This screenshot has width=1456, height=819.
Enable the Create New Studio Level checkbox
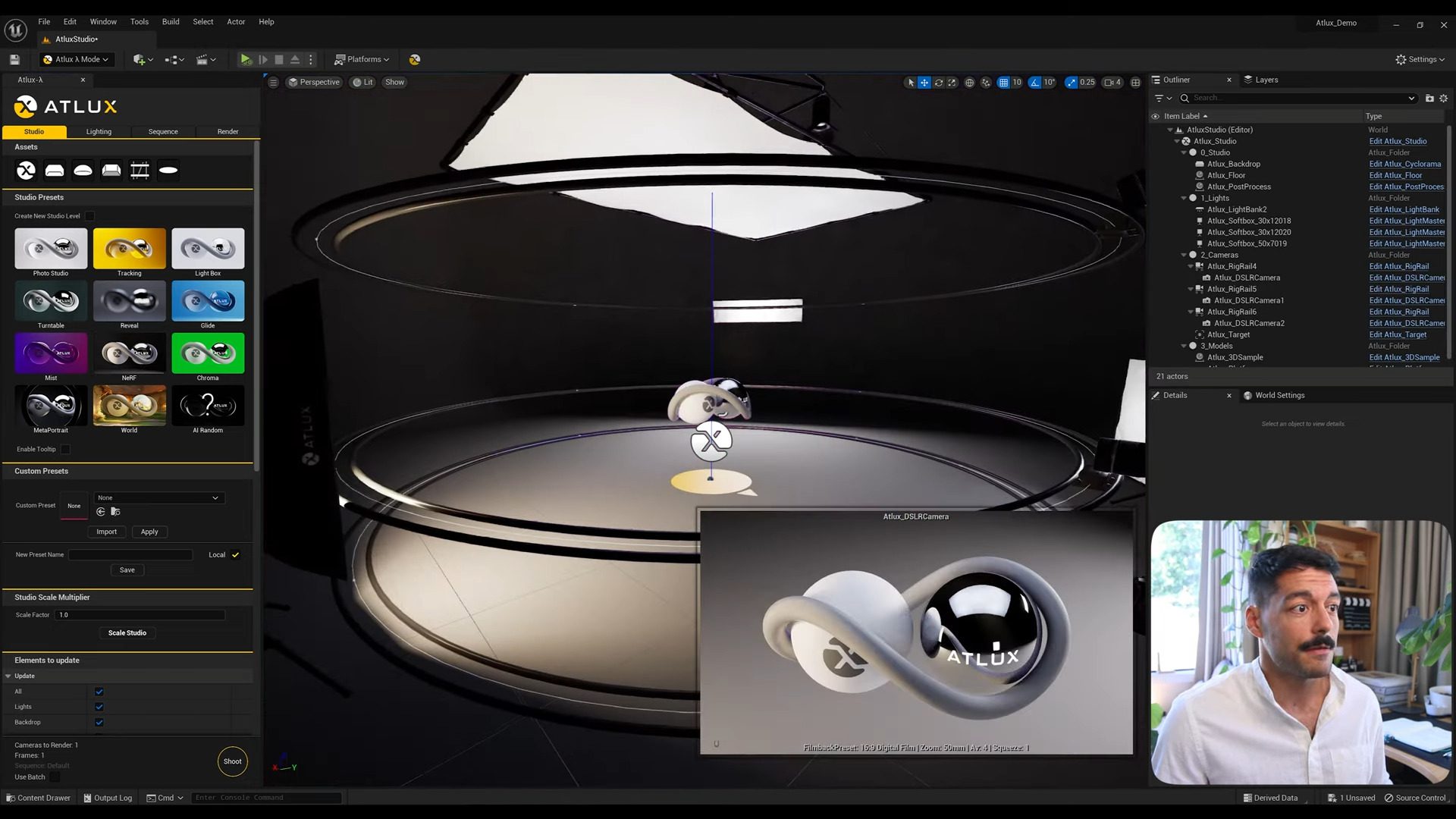pyautogui.click(x=89, y=216)
